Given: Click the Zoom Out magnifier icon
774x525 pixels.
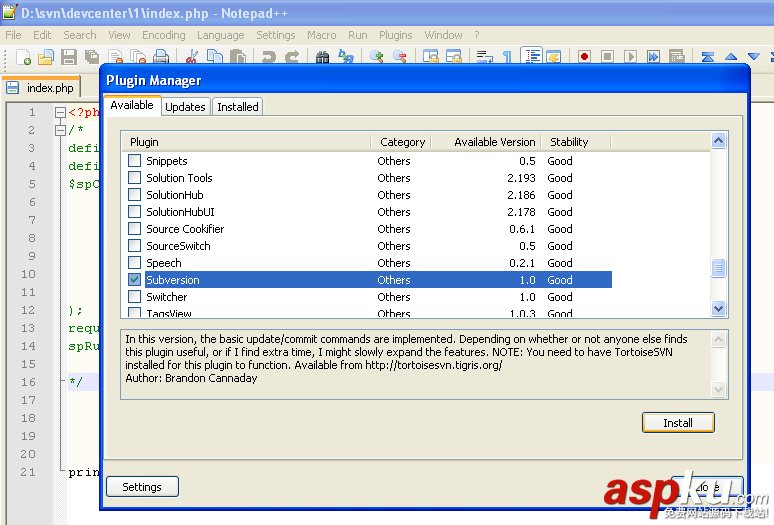Looking at the screenshot, I should coord(400,57).
